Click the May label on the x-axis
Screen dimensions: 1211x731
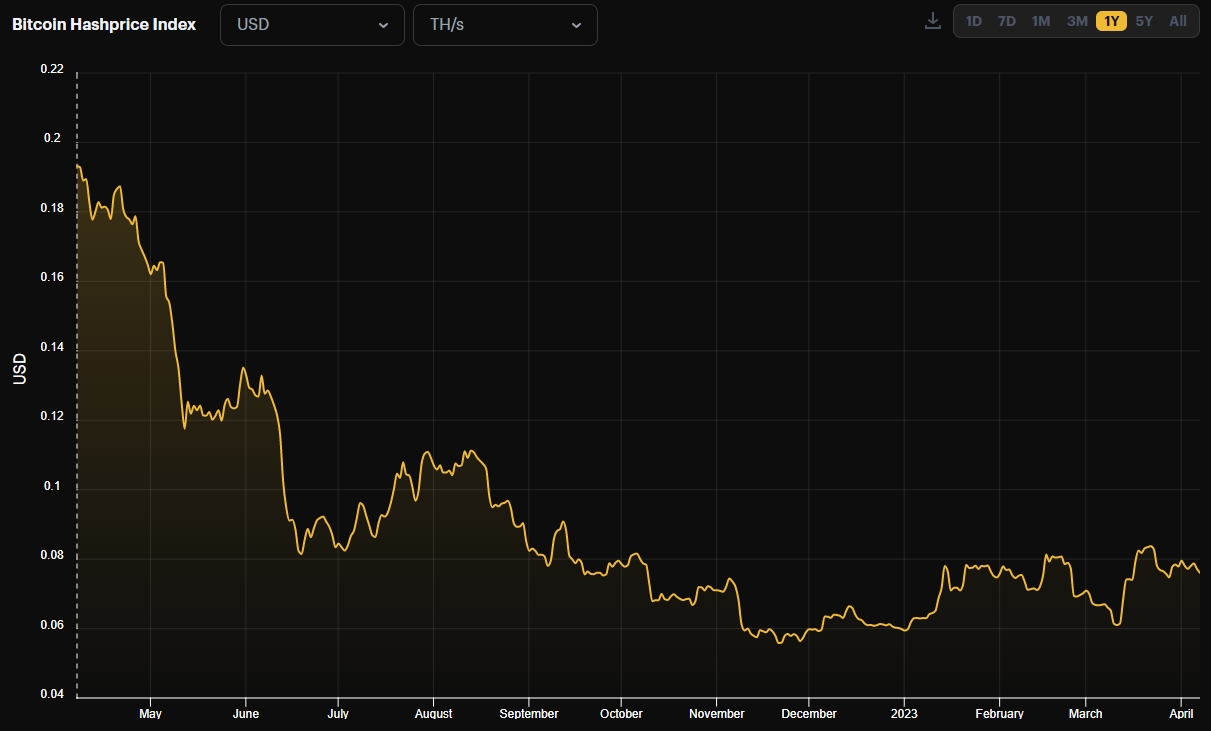[x=150, y=713]
